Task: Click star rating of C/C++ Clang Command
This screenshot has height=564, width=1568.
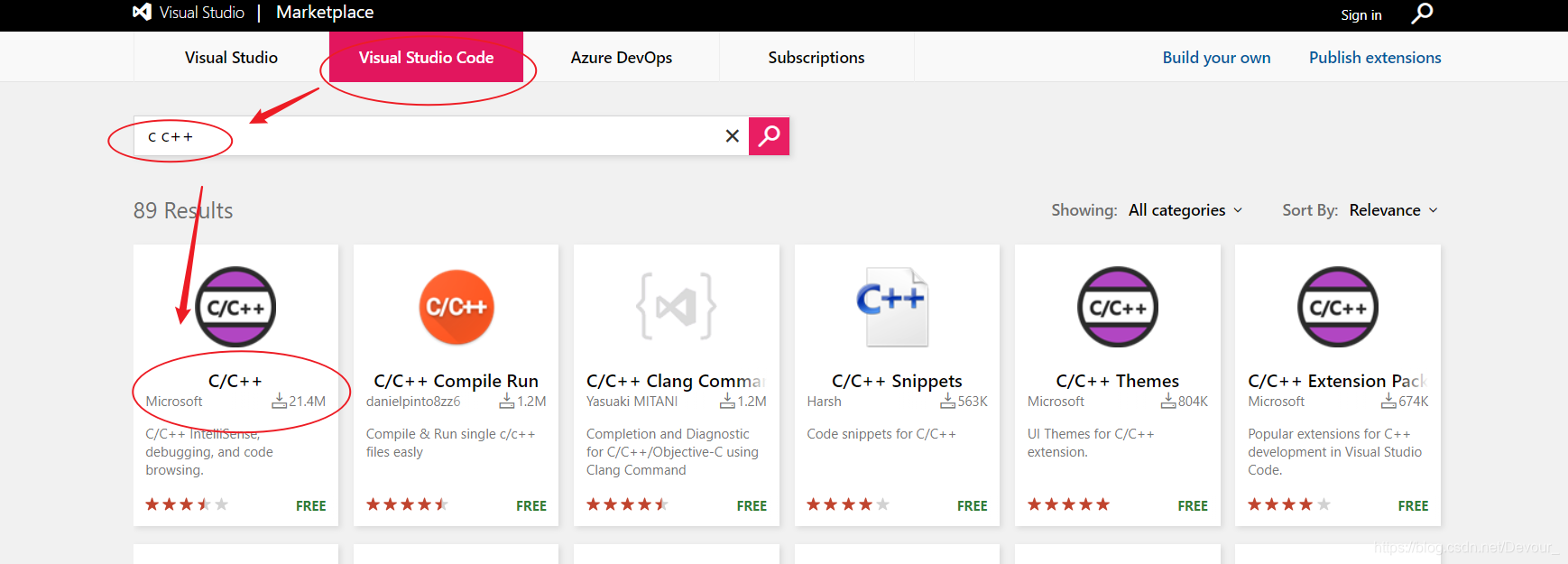Action: (628, 504)
